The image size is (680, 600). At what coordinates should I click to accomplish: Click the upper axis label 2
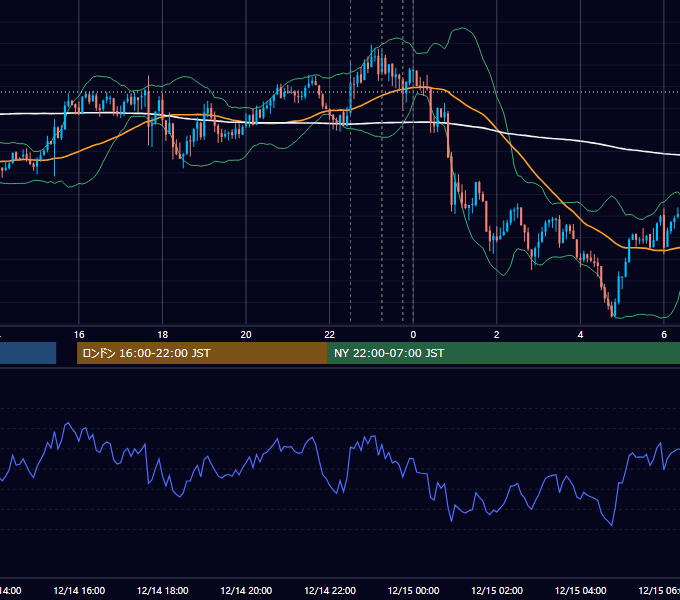click(x=497, y=335)
